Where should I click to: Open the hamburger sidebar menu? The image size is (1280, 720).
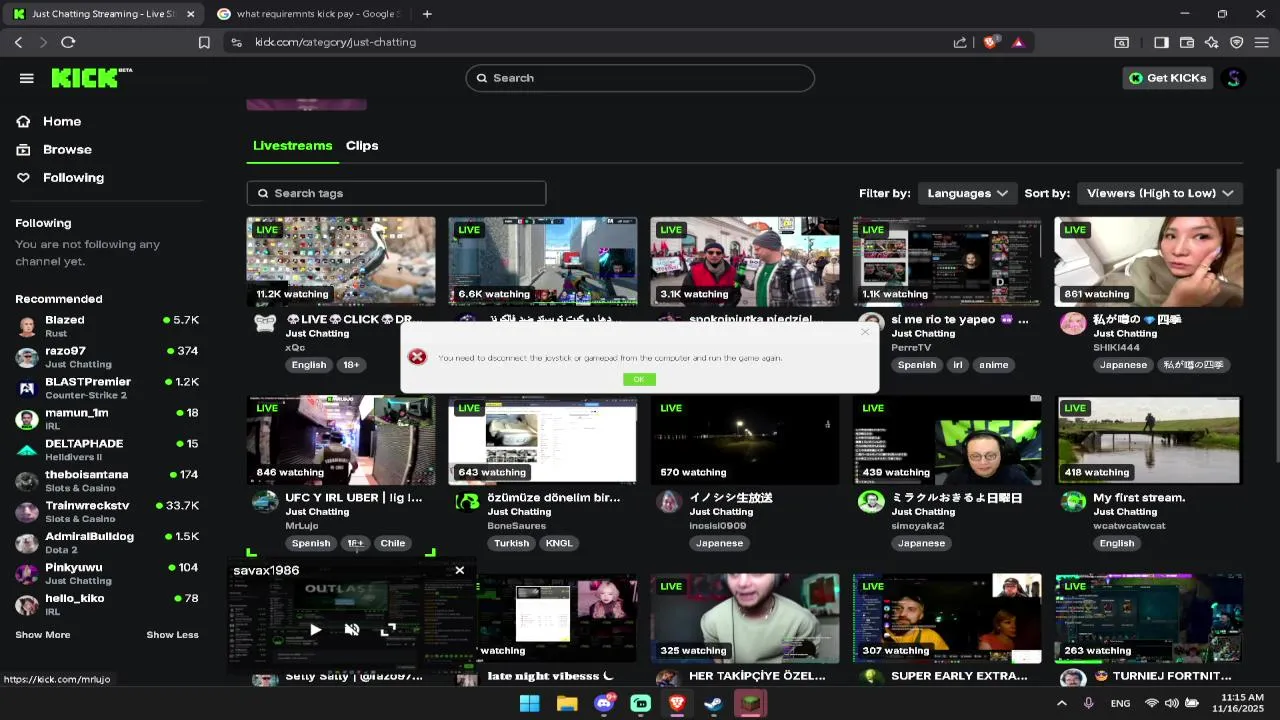(27, 78)
